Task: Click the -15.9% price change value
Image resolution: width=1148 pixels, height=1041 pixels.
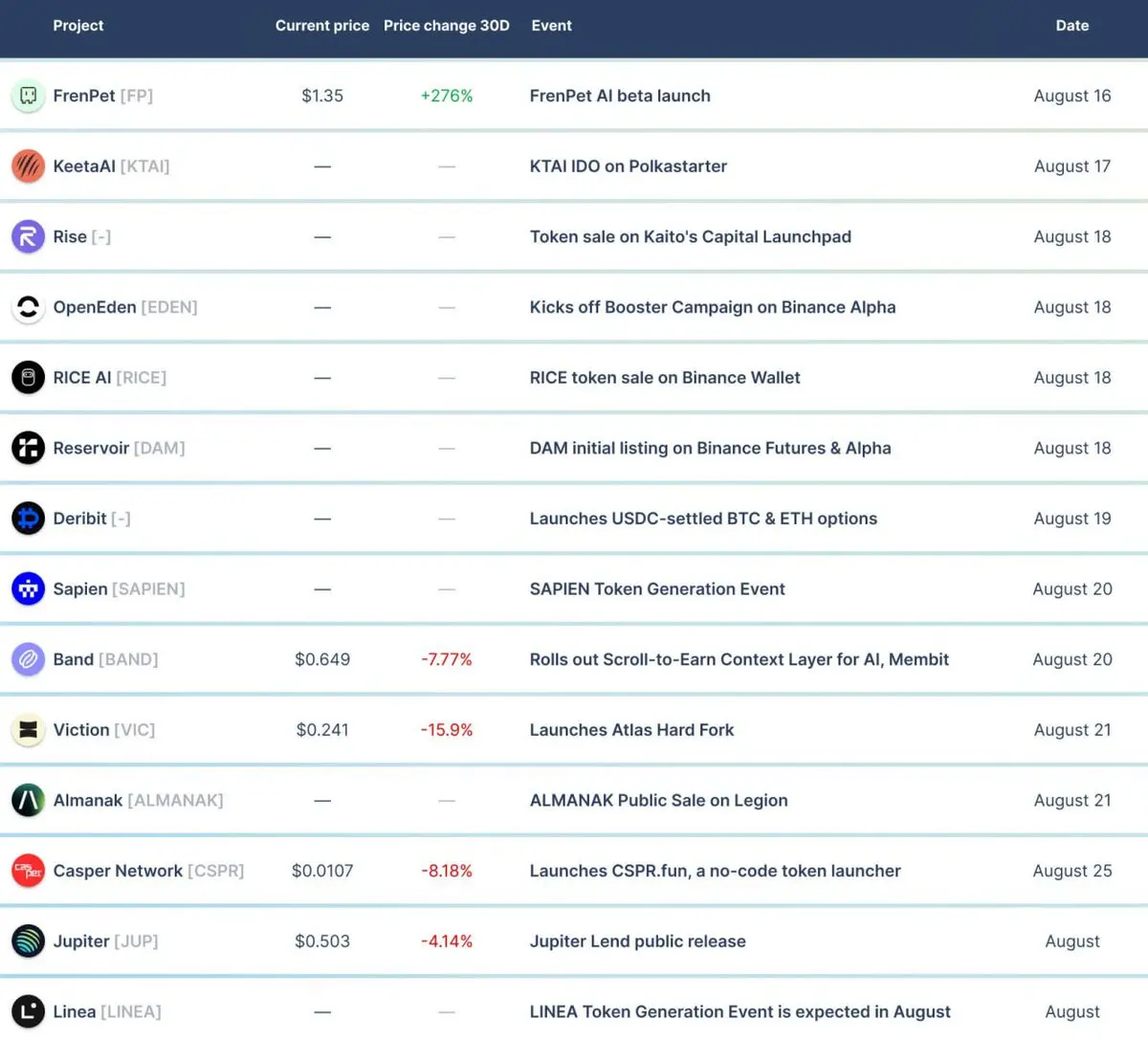Action: [x=447, y=730]
